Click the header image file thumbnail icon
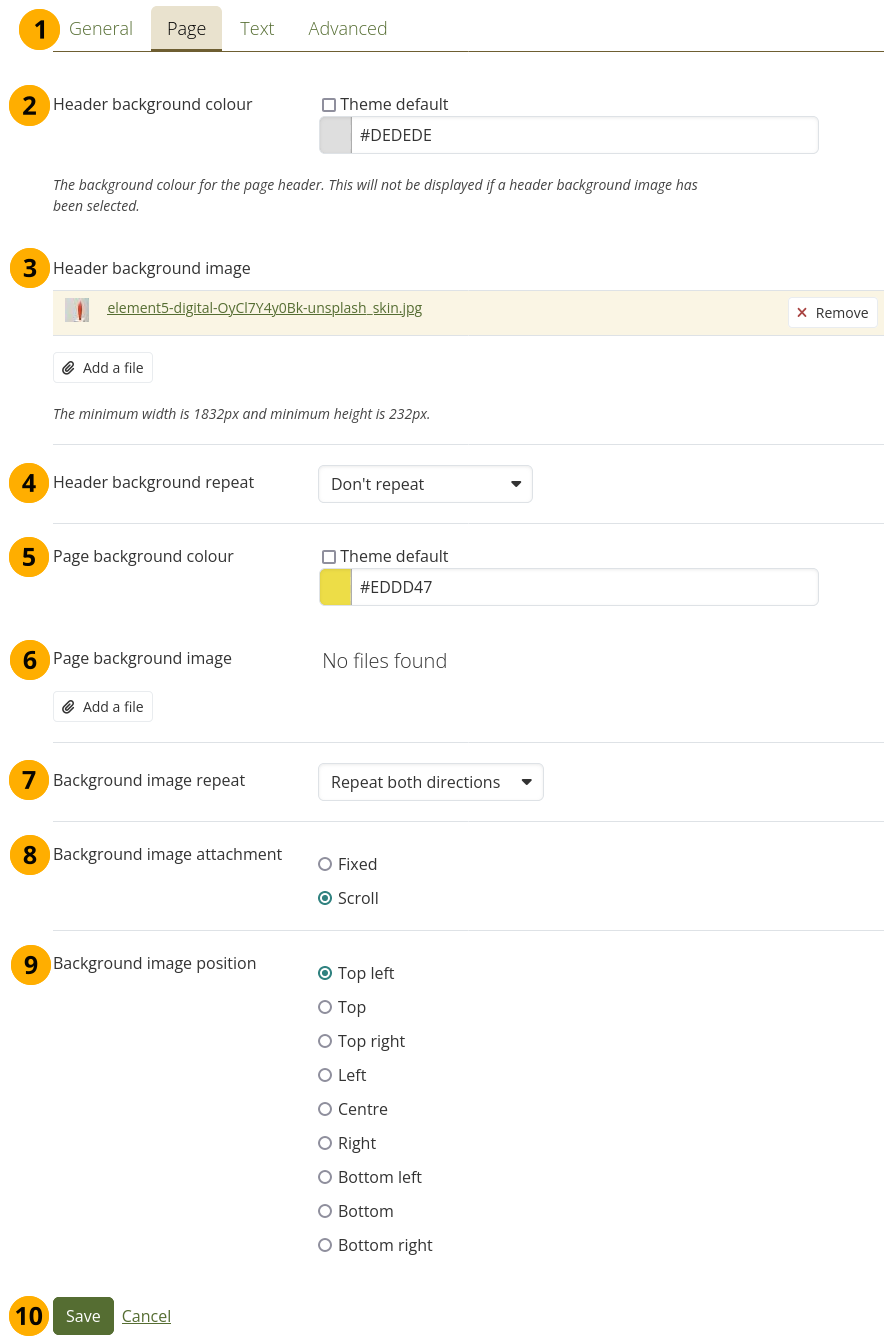The height and width of the screenshot is (1340, 893). (x=77, y=310)
